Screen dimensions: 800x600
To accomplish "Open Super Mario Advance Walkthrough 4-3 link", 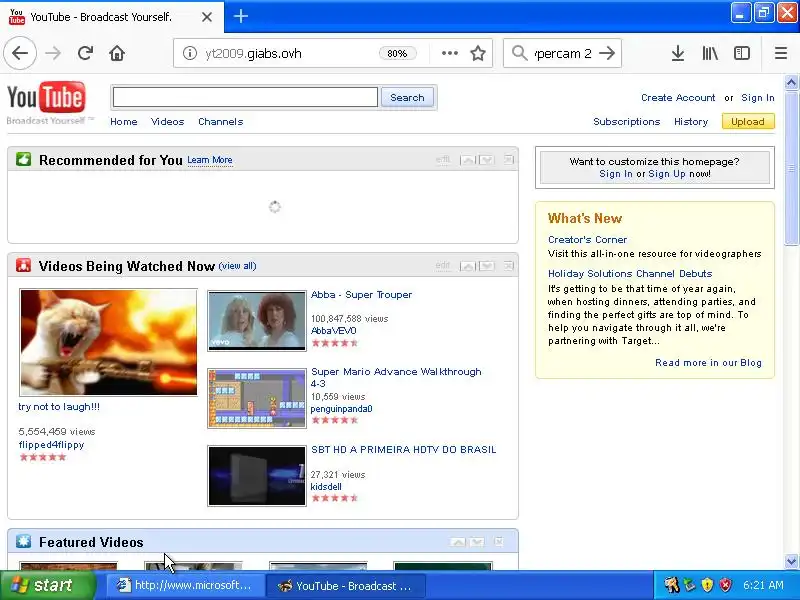I will point(396,378).
